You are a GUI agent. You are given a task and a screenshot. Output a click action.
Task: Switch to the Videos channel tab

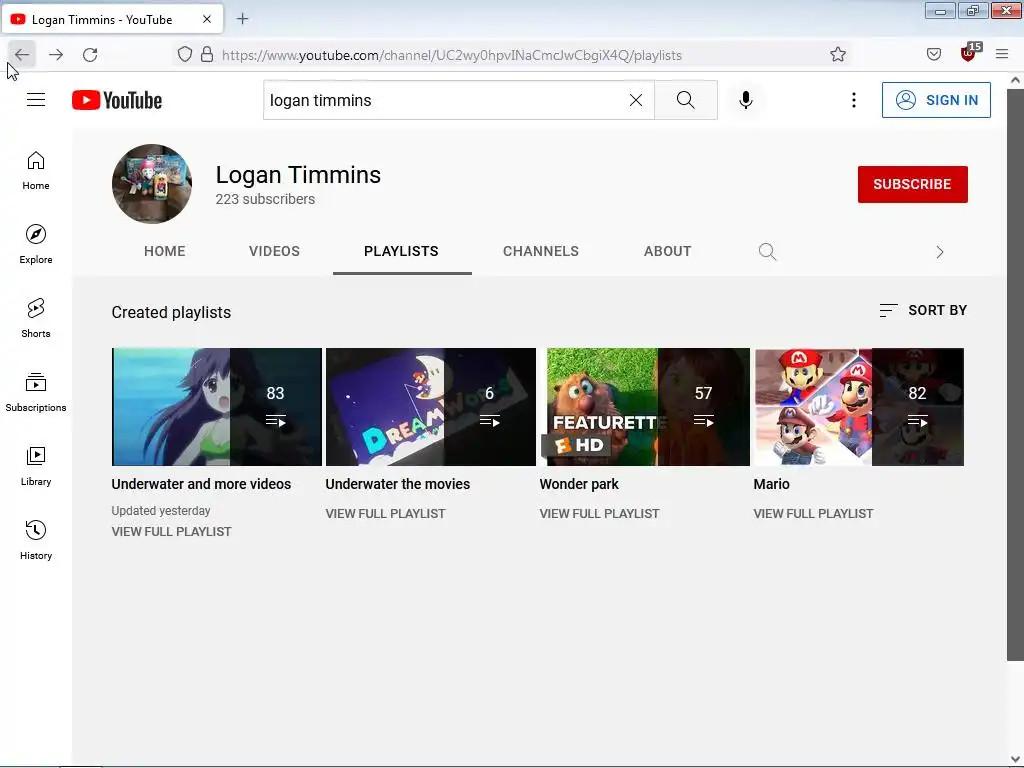[274, 251]
